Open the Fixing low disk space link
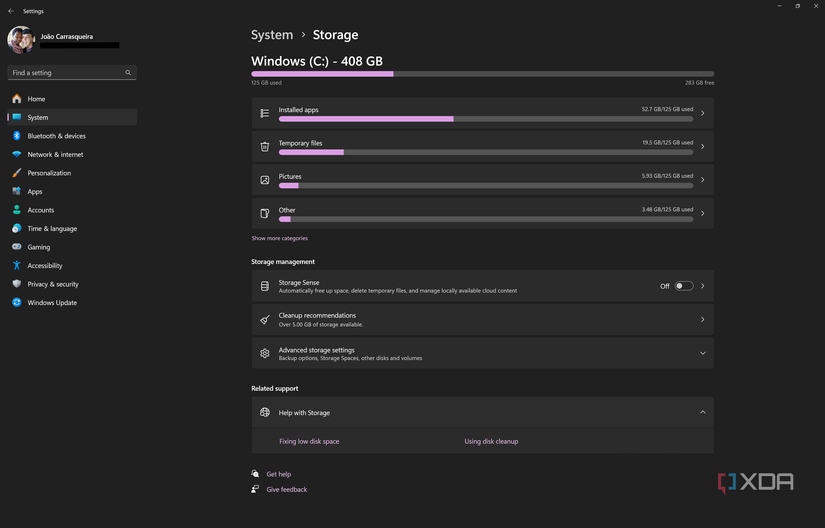Image resolution: width=825 pixels, height=528 pixels. pyautogui.click(x=309, y=441)
